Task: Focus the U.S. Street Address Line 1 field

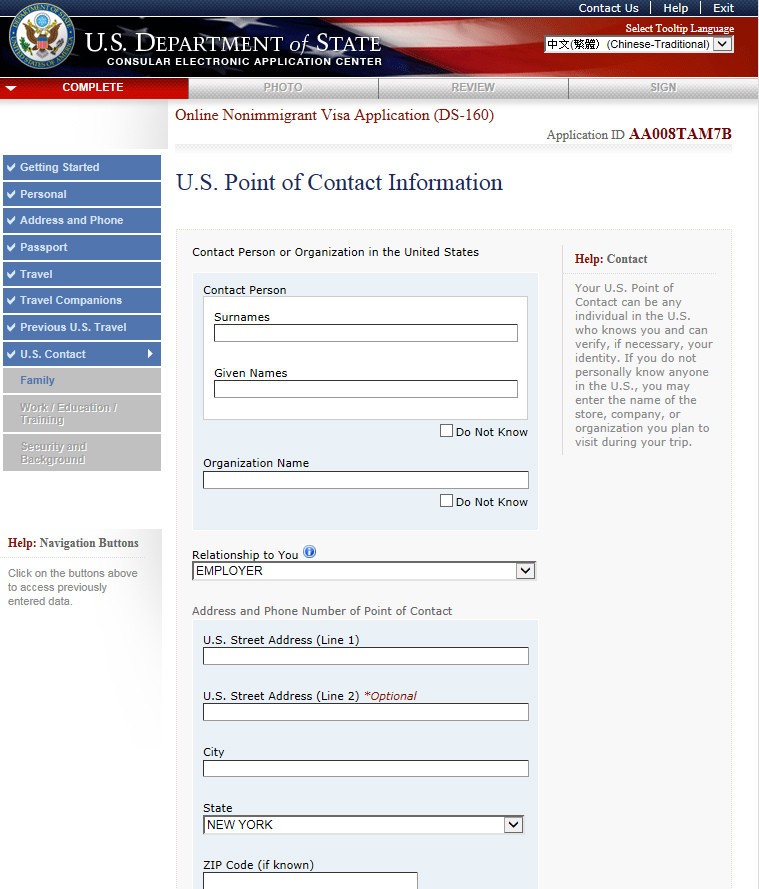Action: point(366,656)
